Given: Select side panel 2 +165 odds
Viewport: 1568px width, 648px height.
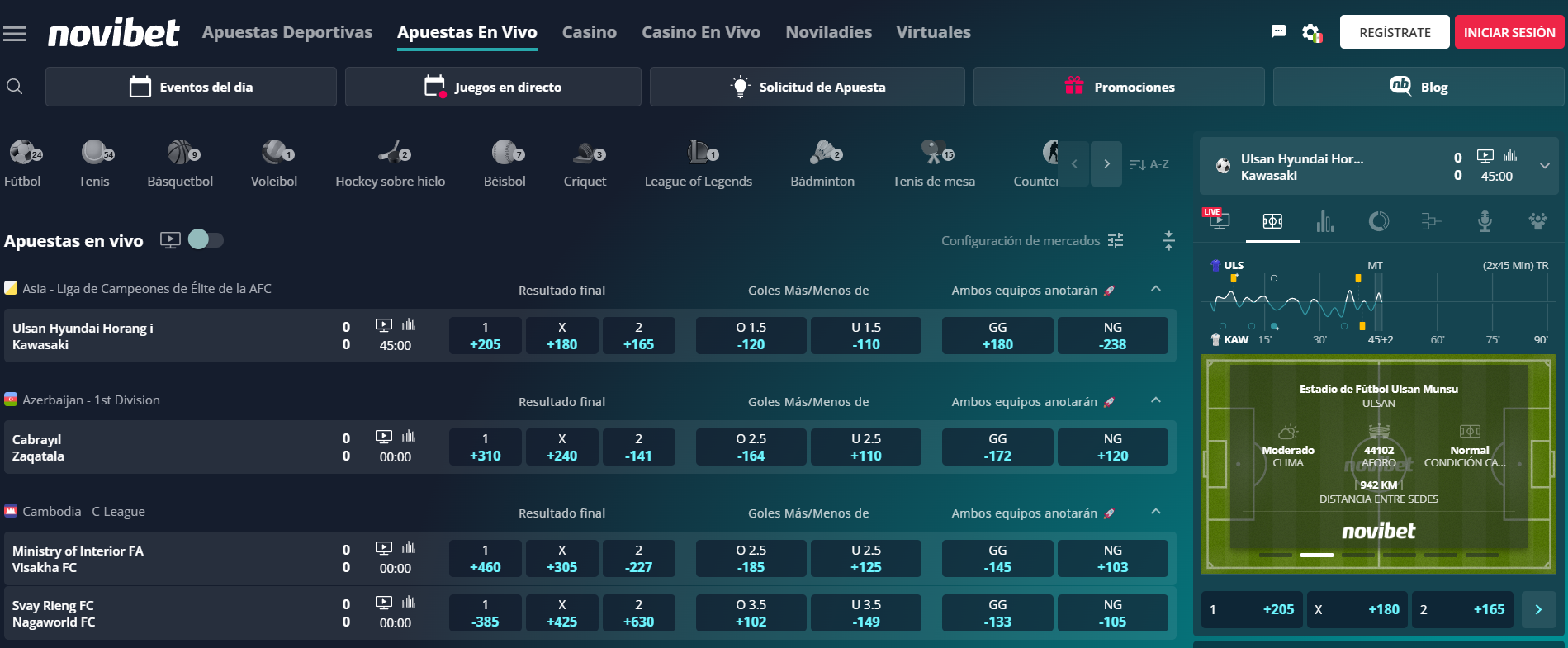Looking at the screenshot, I should tap(1462, 609).
